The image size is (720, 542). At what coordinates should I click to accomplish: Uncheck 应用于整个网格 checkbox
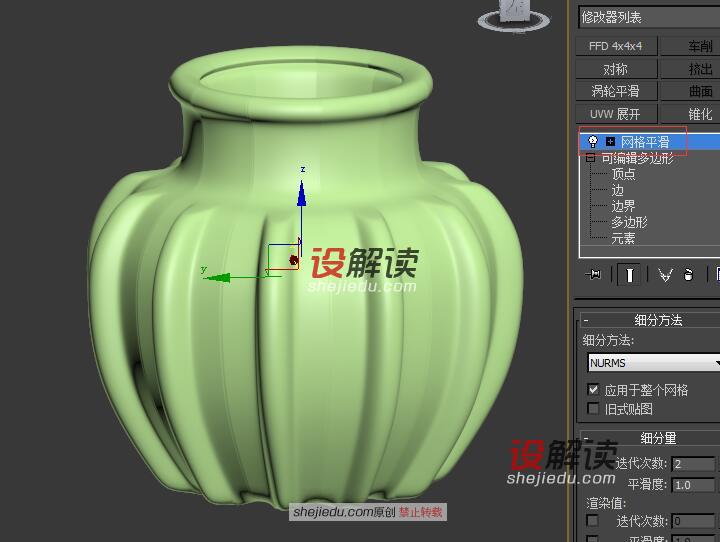[593, 390]
